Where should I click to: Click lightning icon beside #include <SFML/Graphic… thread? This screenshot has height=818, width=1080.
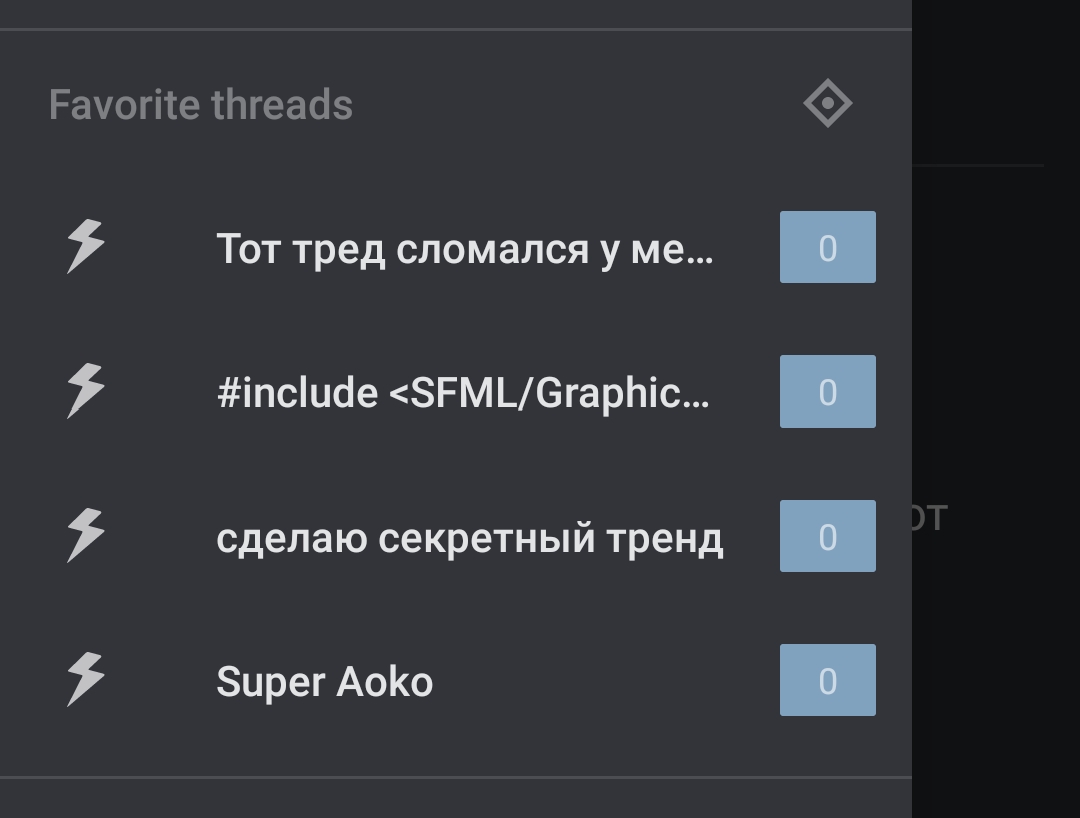(85, 391)
